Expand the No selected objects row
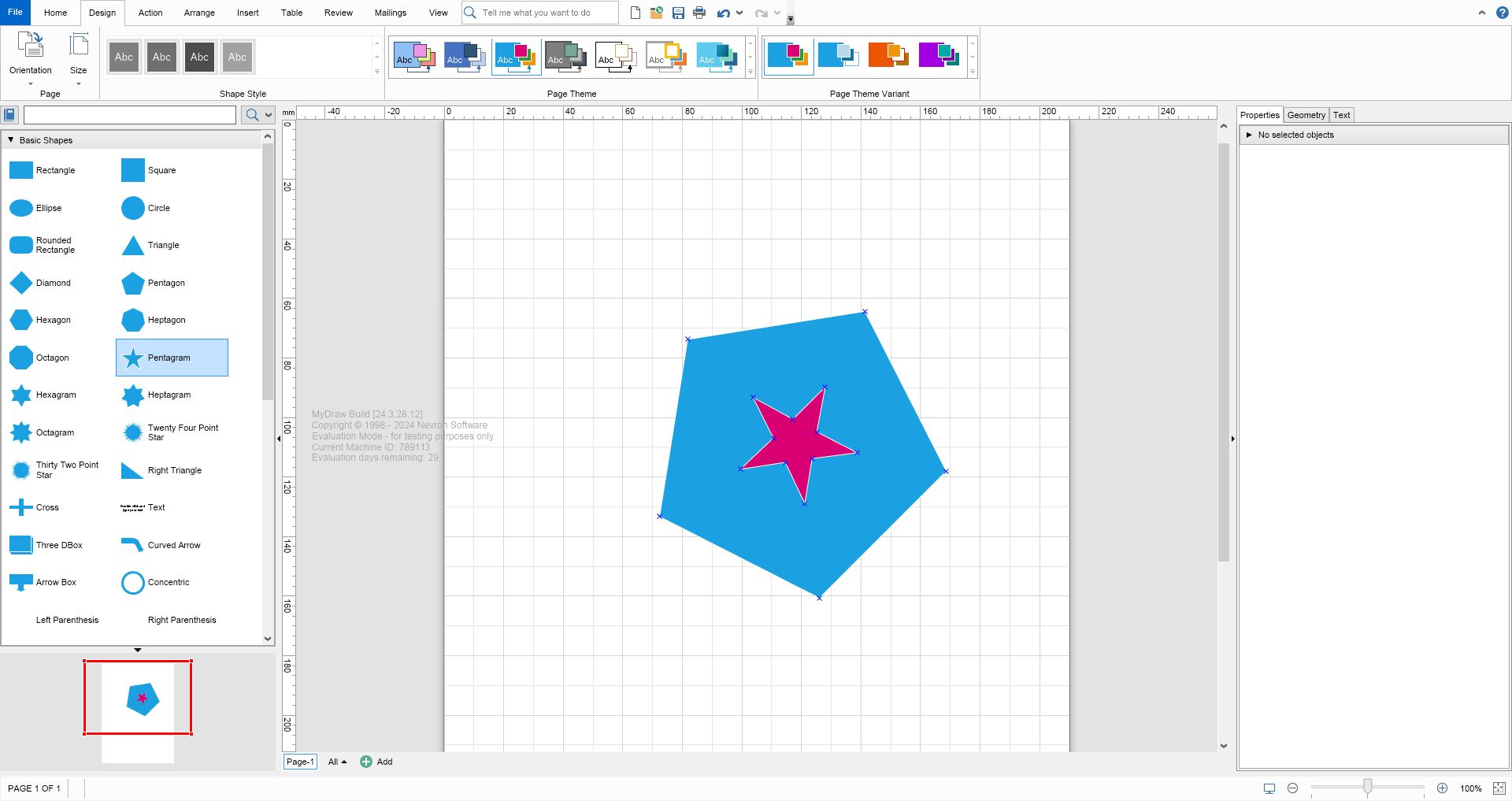The image size is (1512, 801). pyautogui.click(x=1249, y=135)
